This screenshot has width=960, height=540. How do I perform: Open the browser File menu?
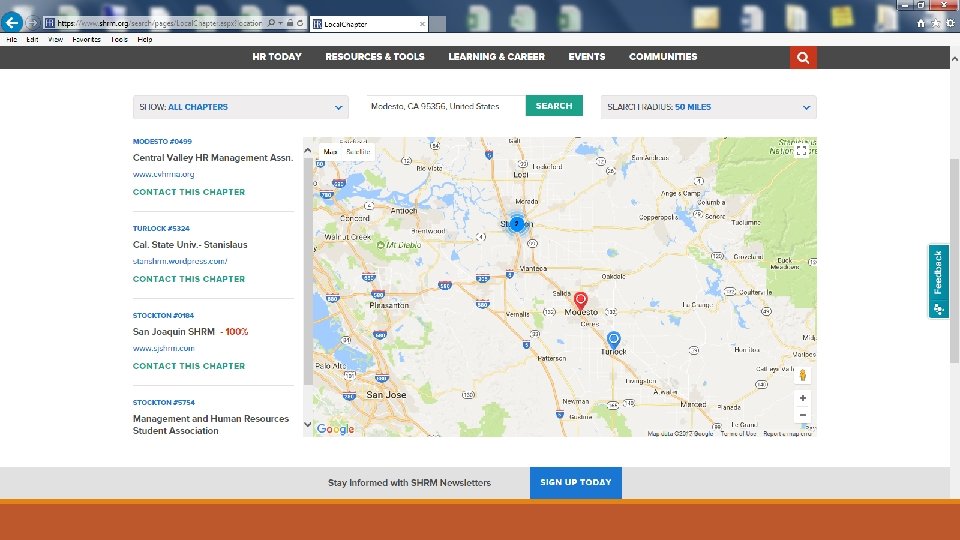(x=12, y=39)
